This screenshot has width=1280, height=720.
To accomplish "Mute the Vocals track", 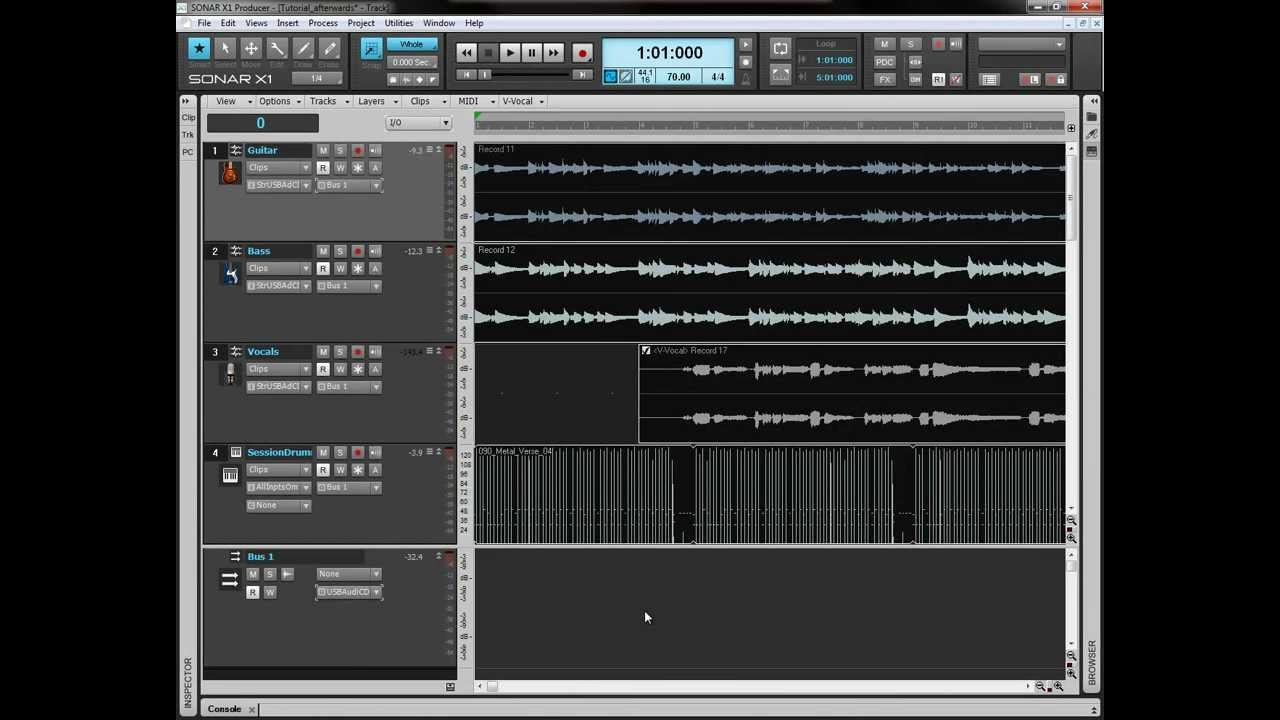I will pyautogui.click(x=323, y=352).
